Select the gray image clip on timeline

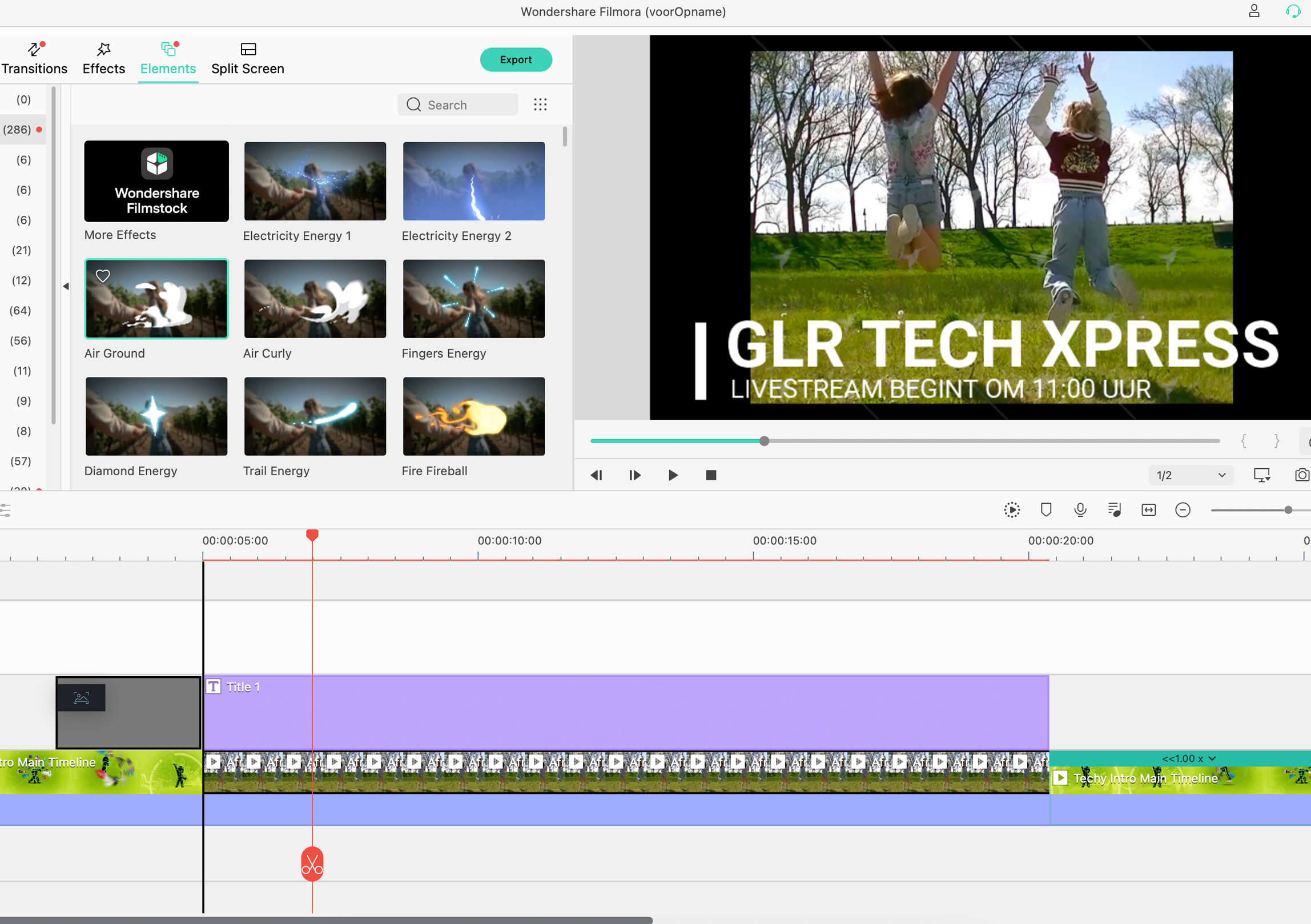pyautogui.click(x=128, y=712)
